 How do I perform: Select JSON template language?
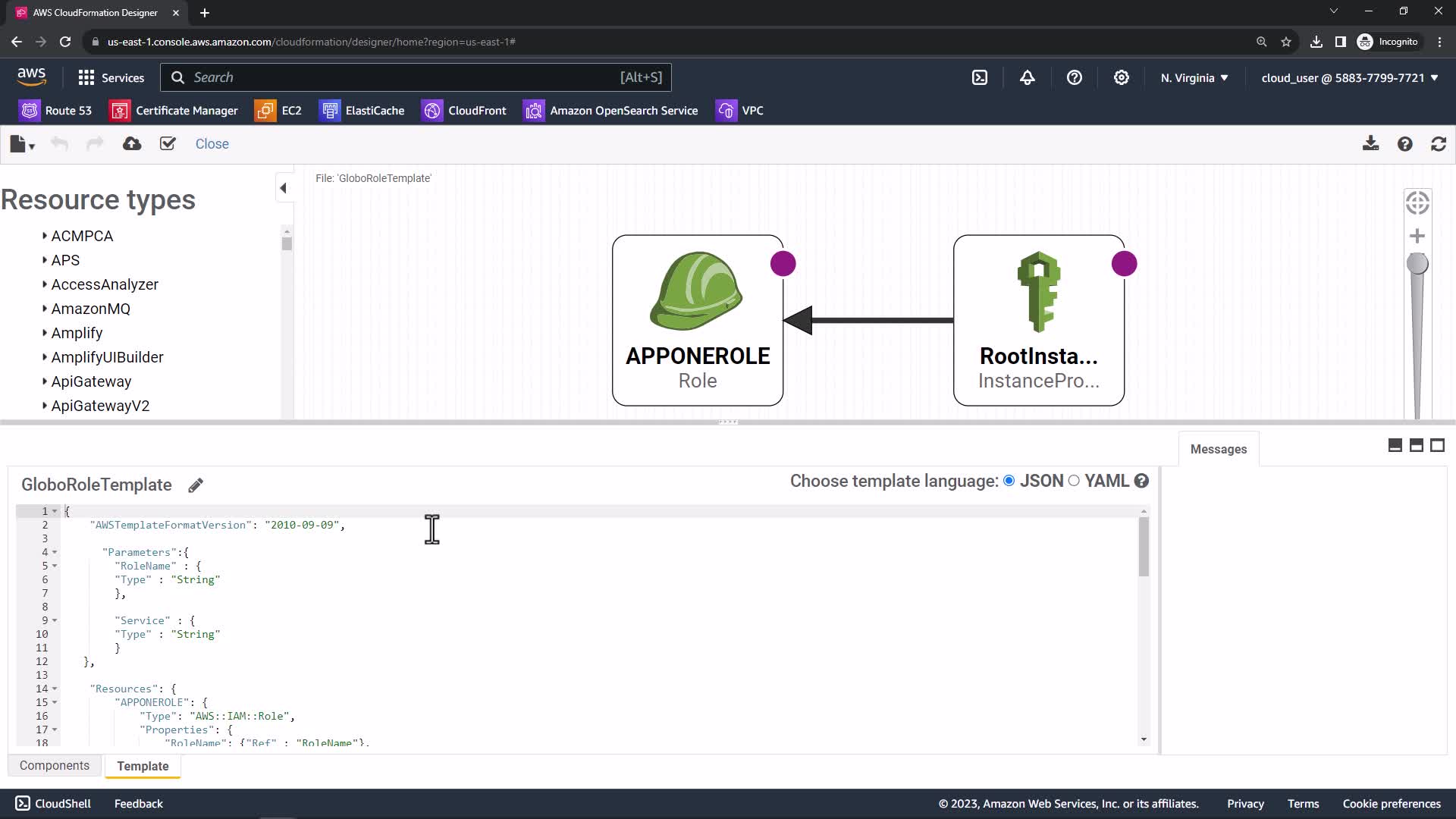click(1009, 481)
